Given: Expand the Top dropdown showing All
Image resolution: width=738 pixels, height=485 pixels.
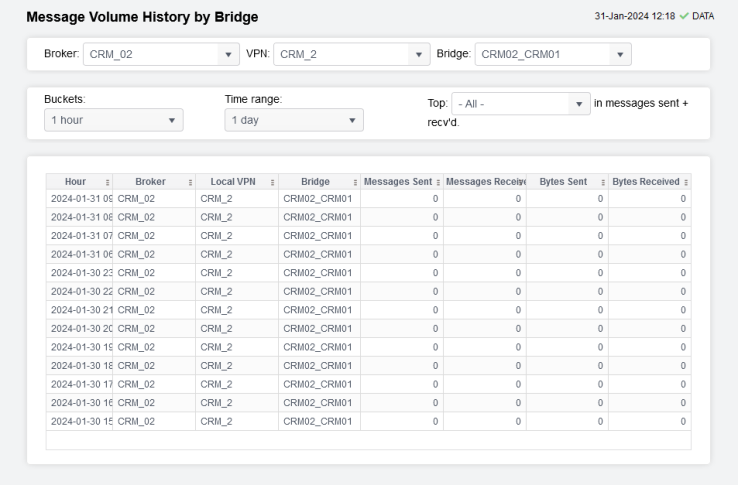Looking at the screenshot, I should coord(521,104).
